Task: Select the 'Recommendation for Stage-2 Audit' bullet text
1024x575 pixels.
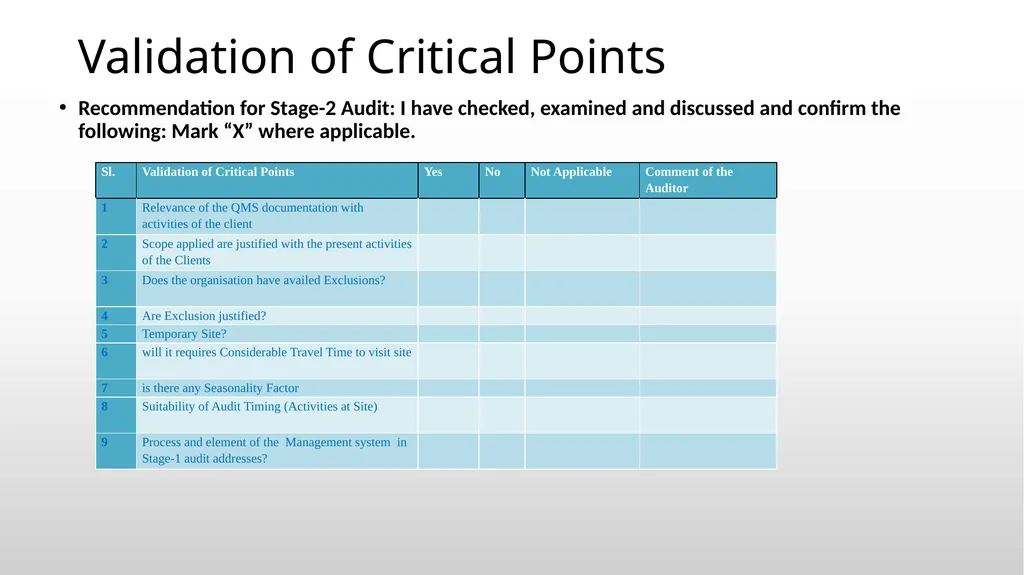Action: 489,120
